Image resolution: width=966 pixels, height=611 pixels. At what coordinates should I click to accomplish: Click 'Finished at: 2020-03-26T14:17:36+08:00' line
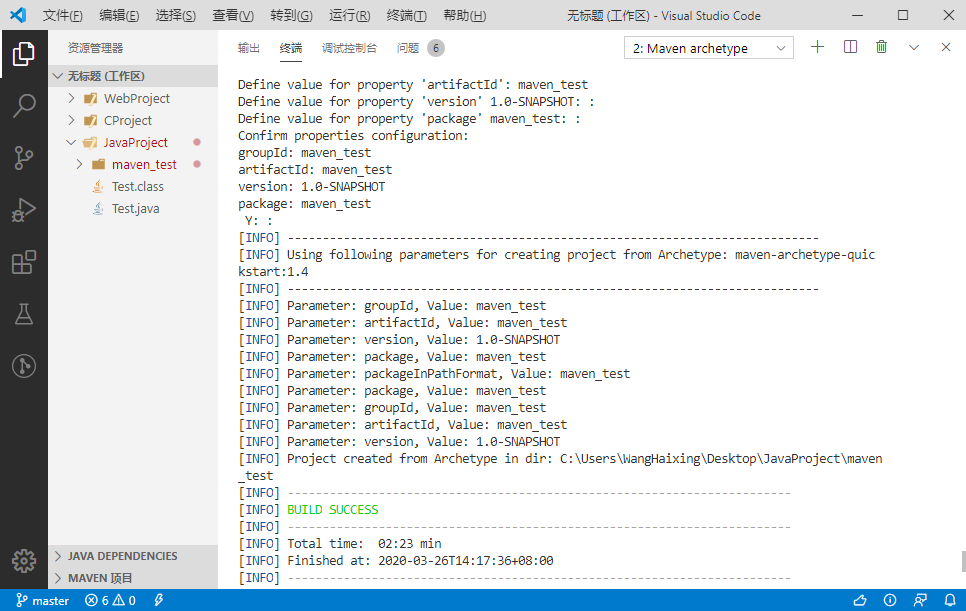click(420, 561)
